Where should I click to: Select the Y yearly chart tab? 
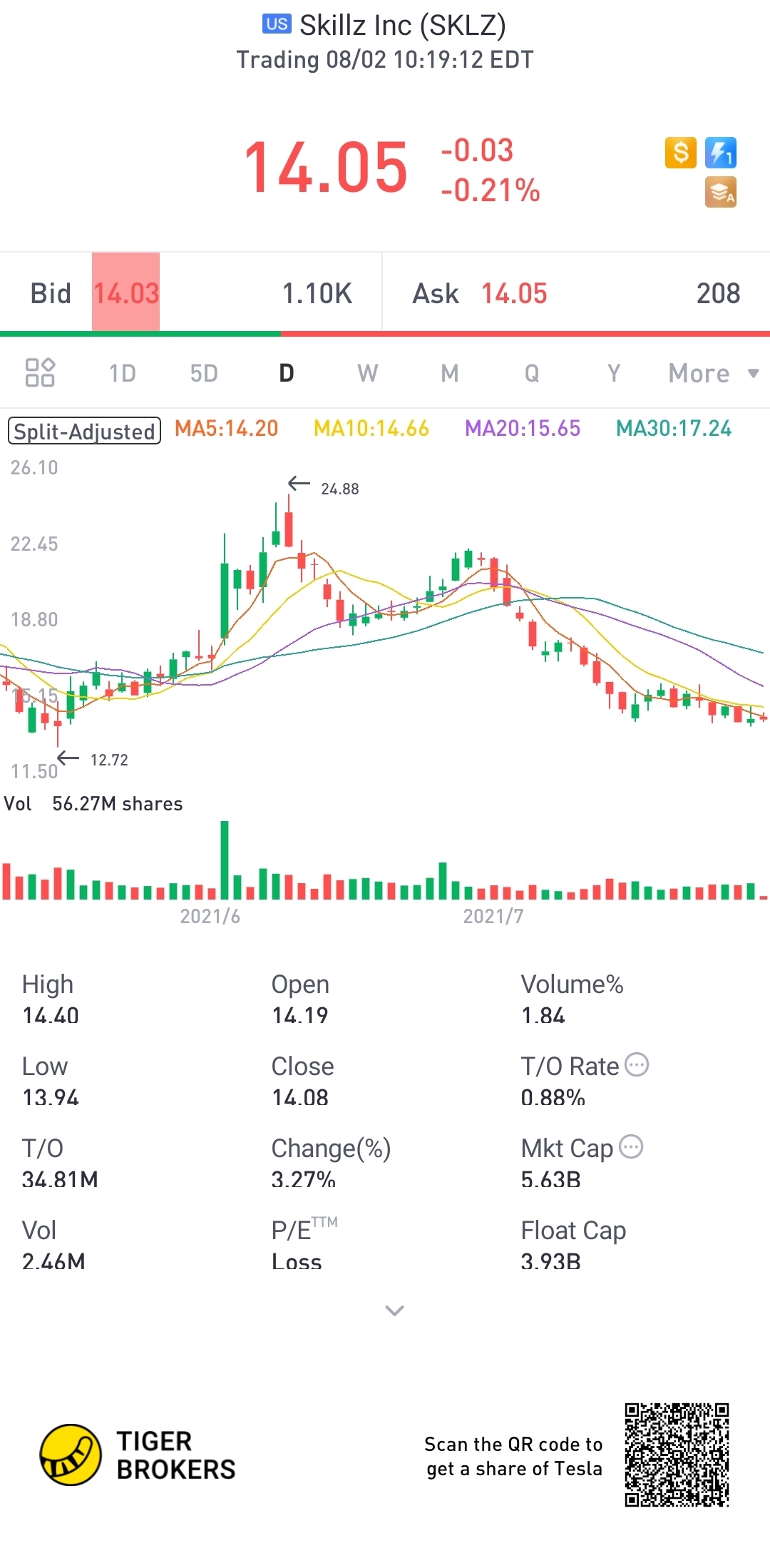tap(614, 373)
